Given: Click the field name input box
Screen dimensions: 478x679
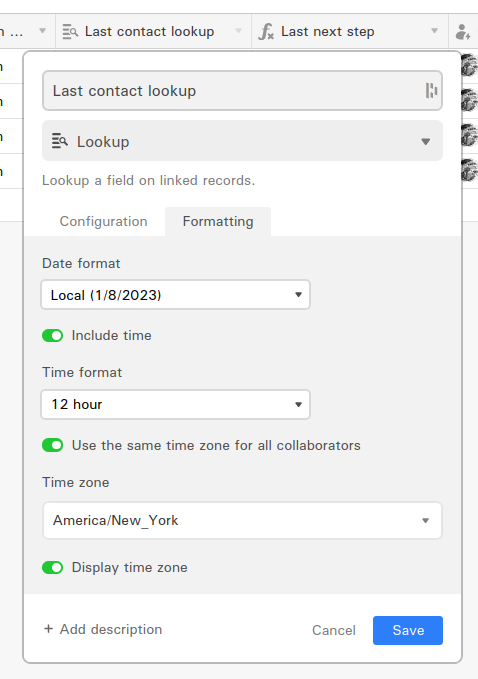Looking at the screenshot, I should pos(242,91).
